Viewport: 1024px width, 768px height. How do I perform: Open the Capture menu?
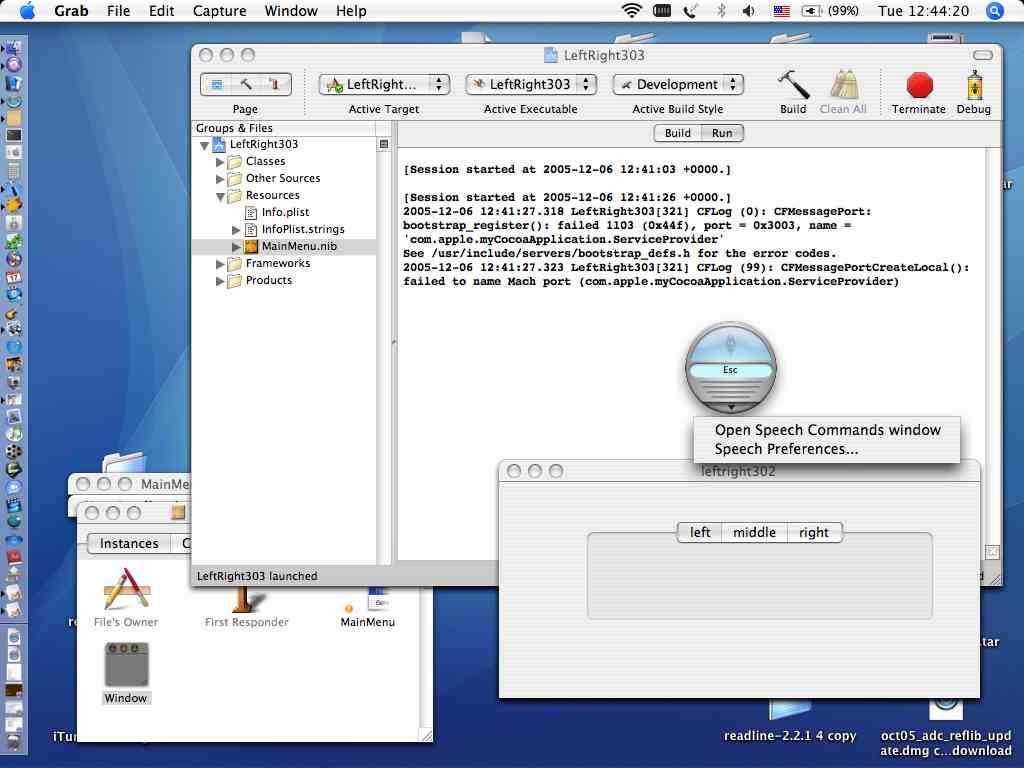click(x=219, y=11)
